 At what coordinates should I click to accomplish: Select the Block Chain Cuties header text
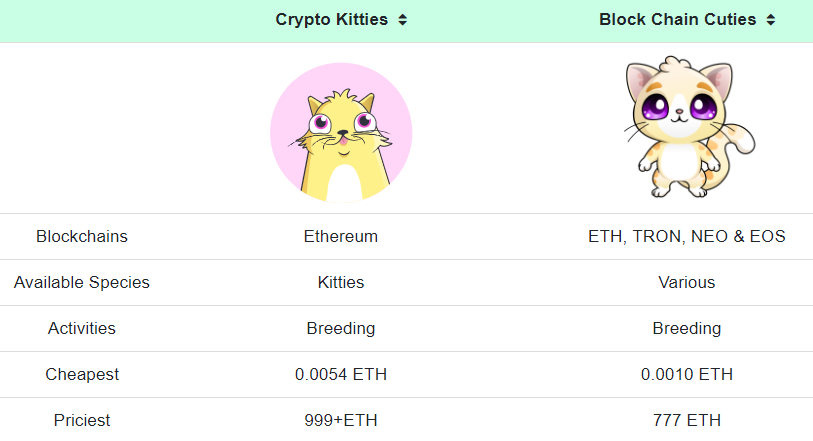pos(677,20)
